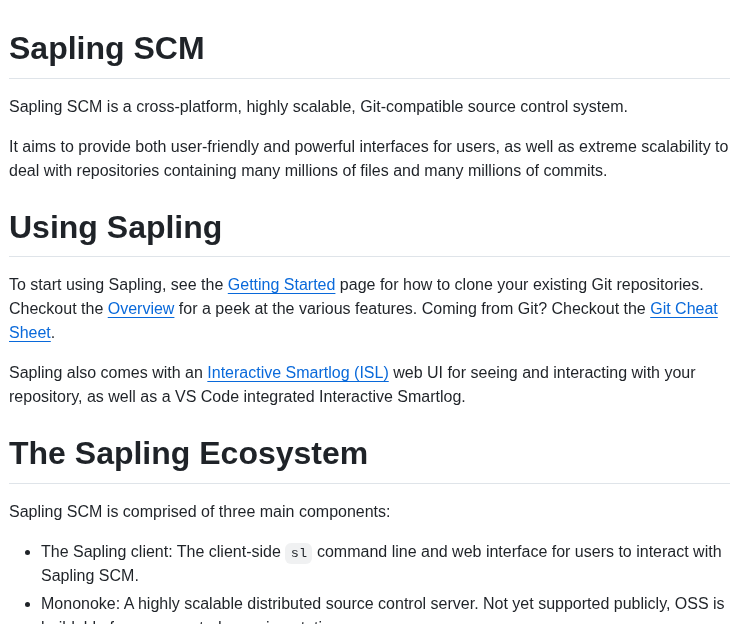Follow the Overview hyperlink
738x624 pixels.
[x=141, y=309]
